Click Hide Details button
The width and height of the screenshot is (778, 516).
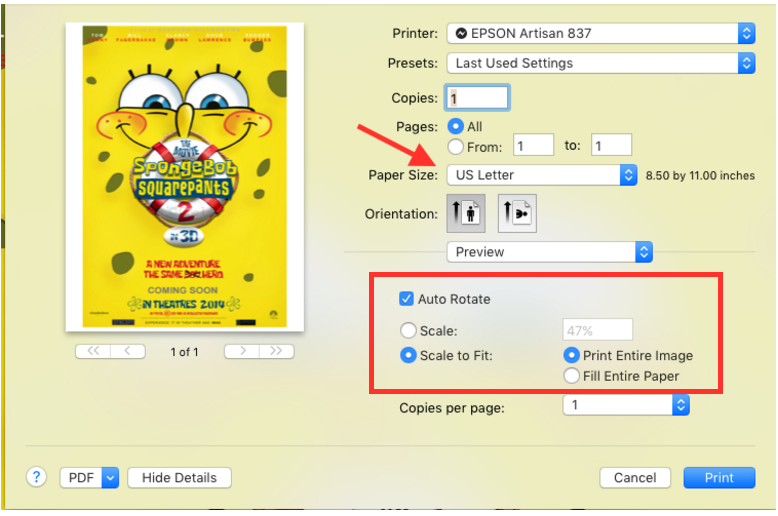(x=179, y=478)
